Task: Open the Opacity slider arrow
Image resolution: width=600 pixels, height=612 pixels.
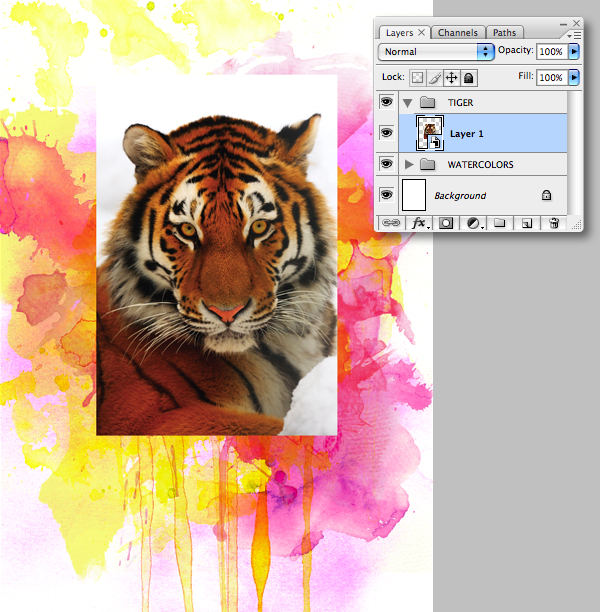Action: 574,51
